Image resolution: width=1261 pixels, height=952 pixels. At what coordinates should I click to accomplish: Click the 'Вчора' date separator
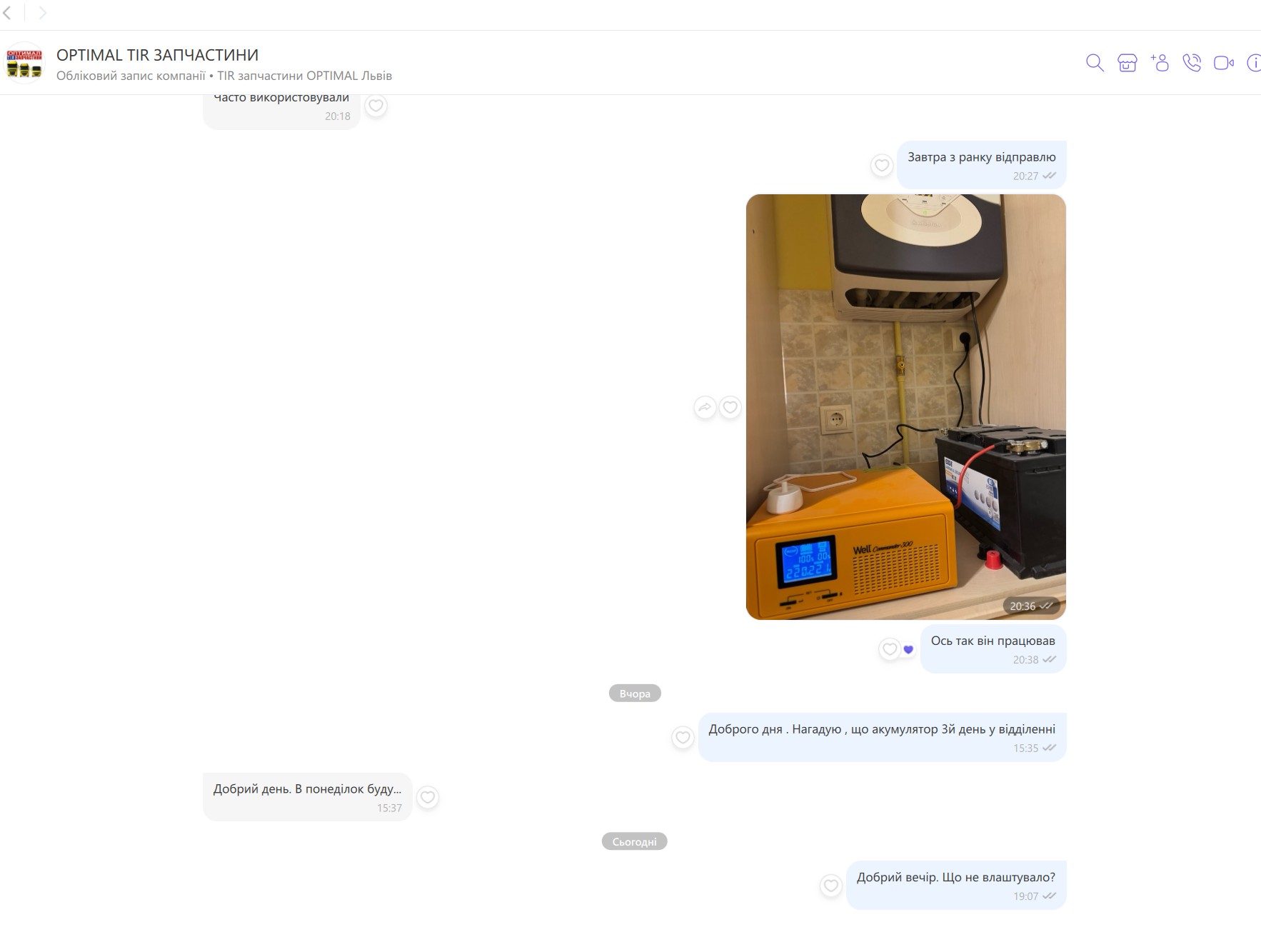click(635, 693)
